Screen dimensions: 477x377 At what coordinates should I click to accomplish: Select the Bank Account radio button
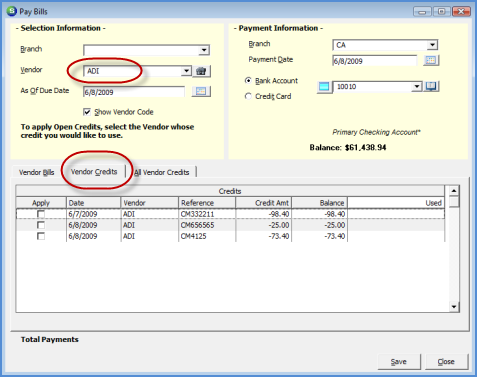pos(248,80)
